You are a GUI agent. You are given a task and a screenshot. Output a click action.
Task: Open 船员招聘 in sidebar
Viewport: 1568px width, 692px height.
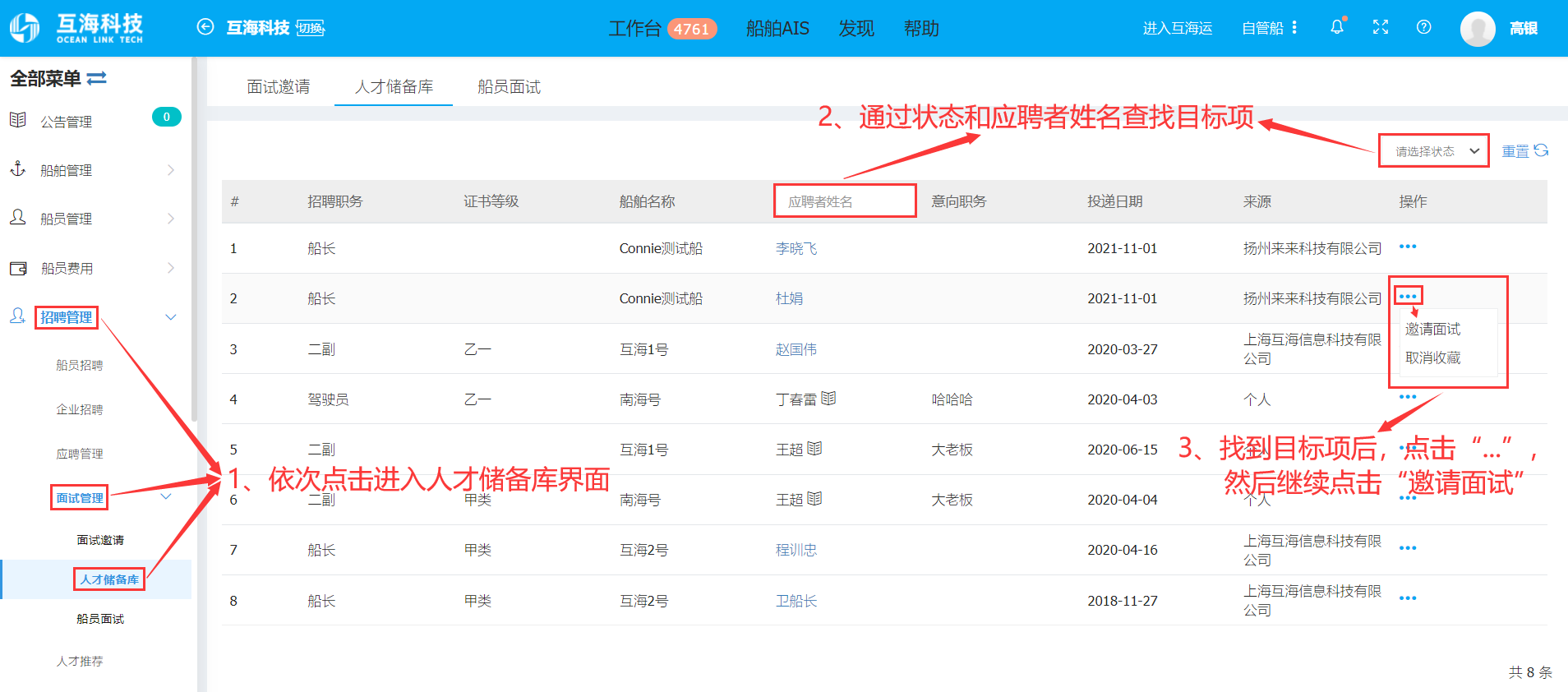(80, 365)
